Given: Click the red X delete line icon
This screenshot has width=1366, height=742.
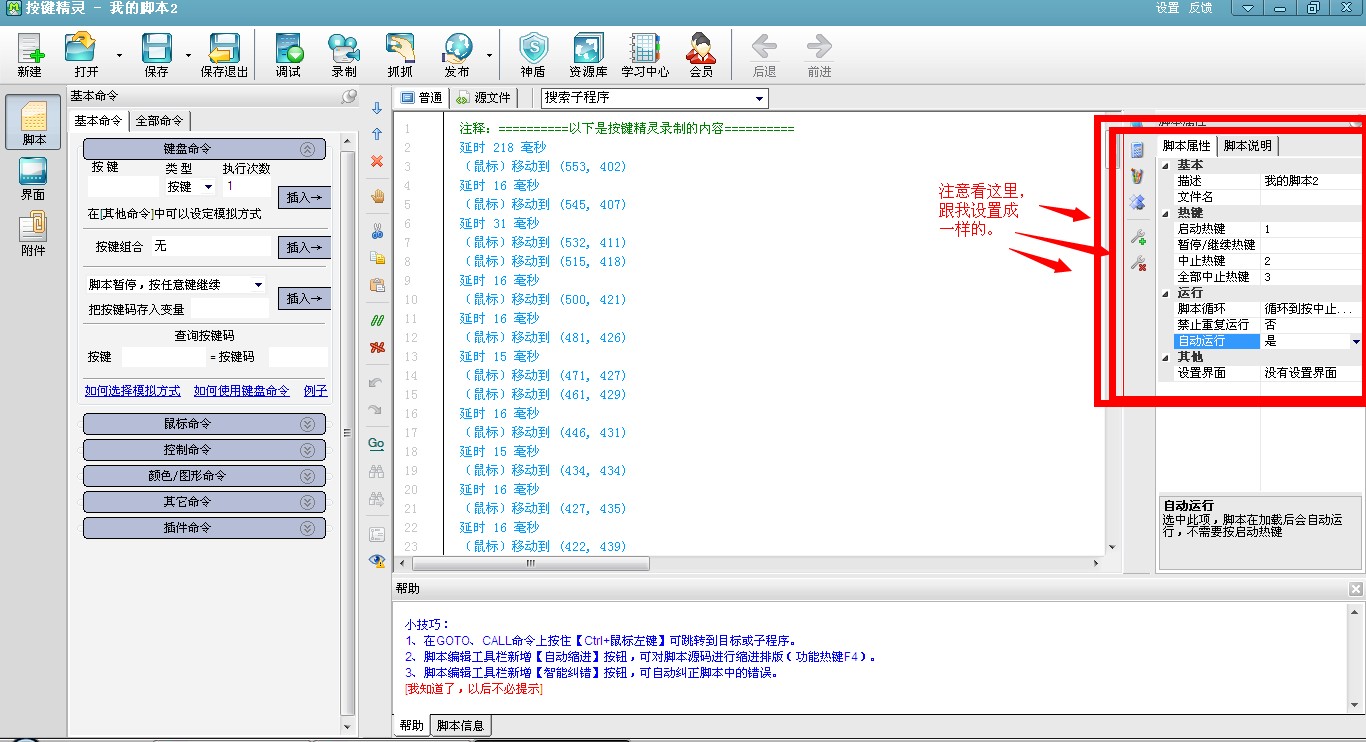Looking at the screenshot, I should (377, 160).
